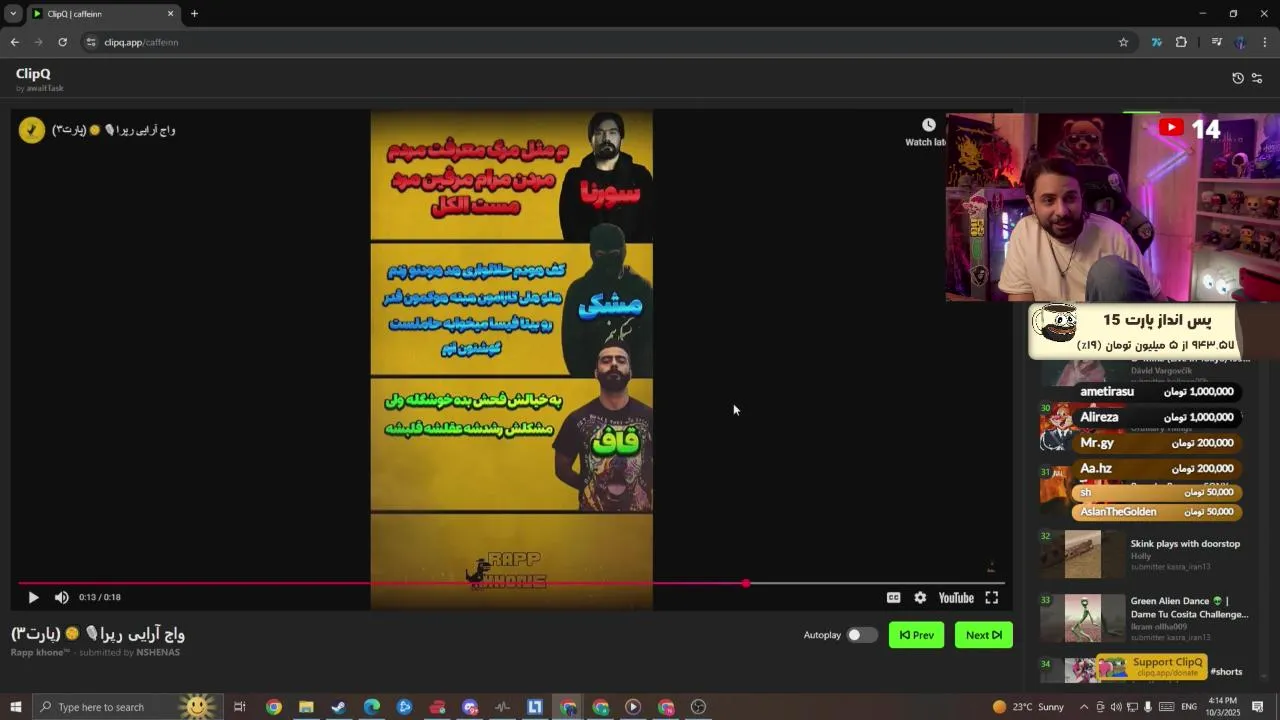Screen dimensions: 1280x720
Task: Click the taskbar search box
Action: pos(126,707)
